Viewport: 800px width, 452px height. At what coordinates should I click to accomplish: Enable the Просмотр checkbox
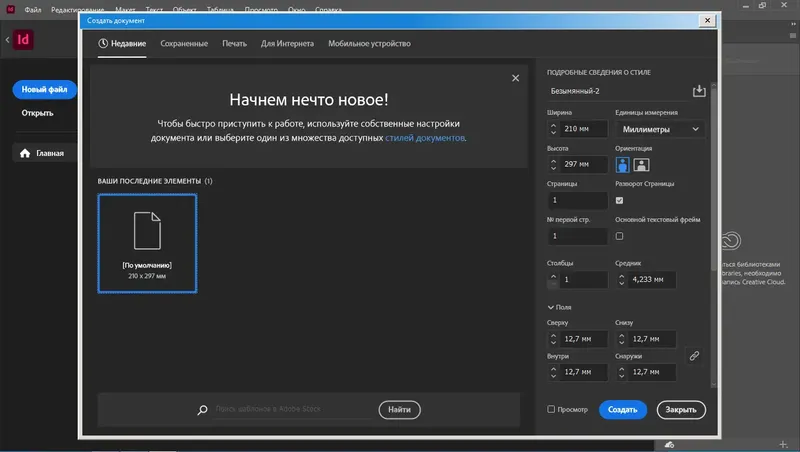point(551,409)
